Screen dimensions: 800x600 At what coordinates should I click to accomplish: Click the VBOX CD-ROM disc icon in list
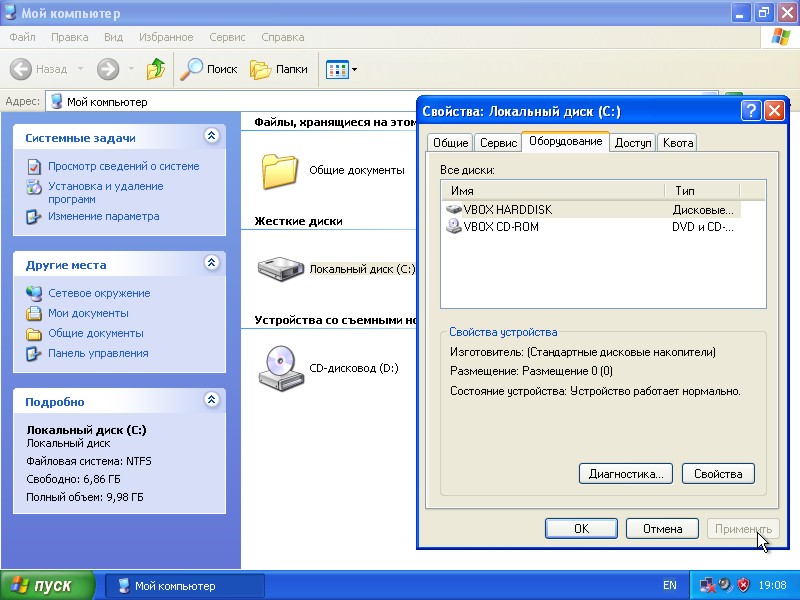pos(453,227)
